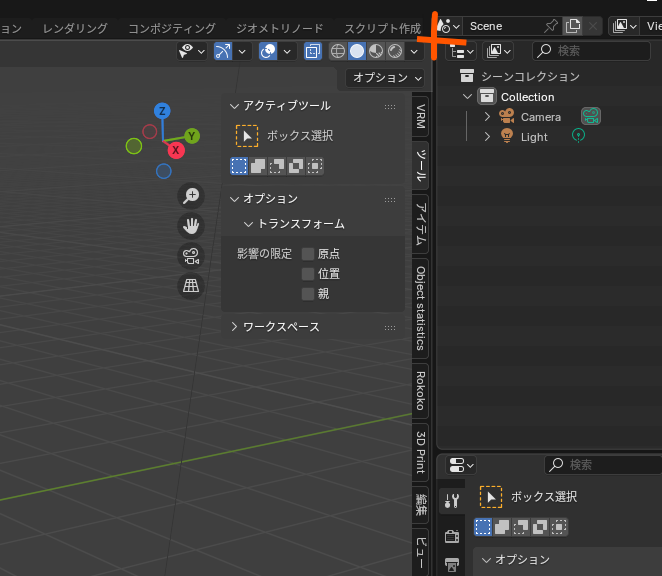This screenshot has width=662, height=576.
Task: Collapse the トランスフォーム subpanel
Action: pyautogui.click(x=249, y=224)
